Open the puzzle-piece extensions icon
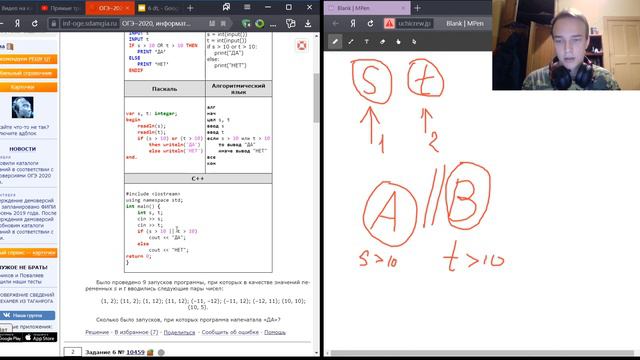Image resolution: width=640 pixels, height=360 pixels. (291, 24)
